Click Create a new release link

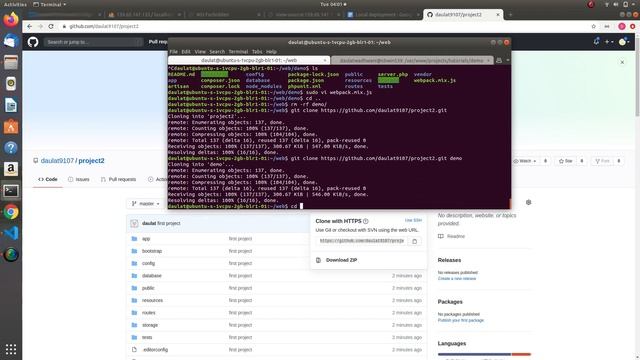tap(457, 278)
